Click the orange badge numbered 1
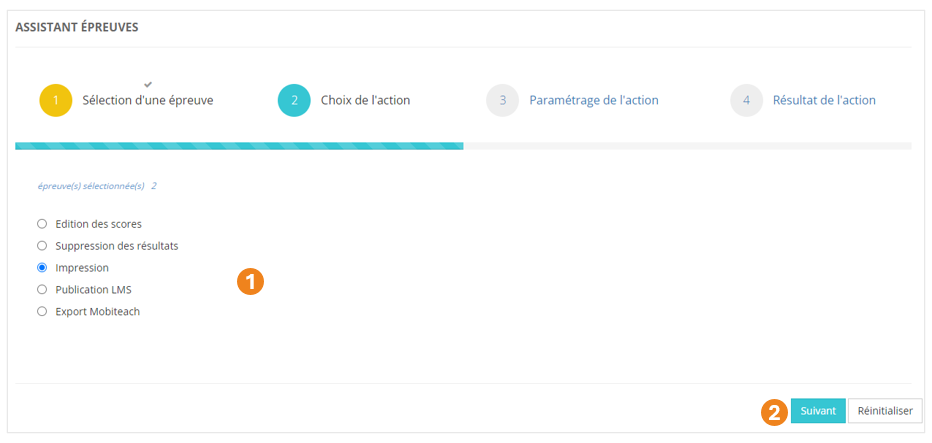 coord(250,282)
